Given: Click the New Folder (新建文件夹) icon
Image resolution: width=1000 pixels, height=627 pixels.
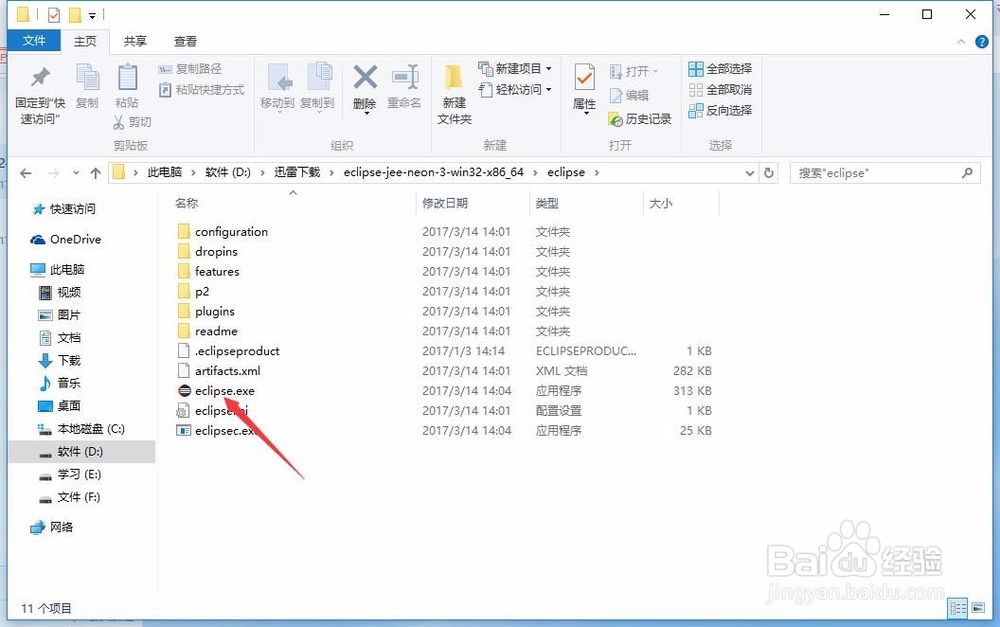Looking at the screenshot, I should click(x=453, y=88).
